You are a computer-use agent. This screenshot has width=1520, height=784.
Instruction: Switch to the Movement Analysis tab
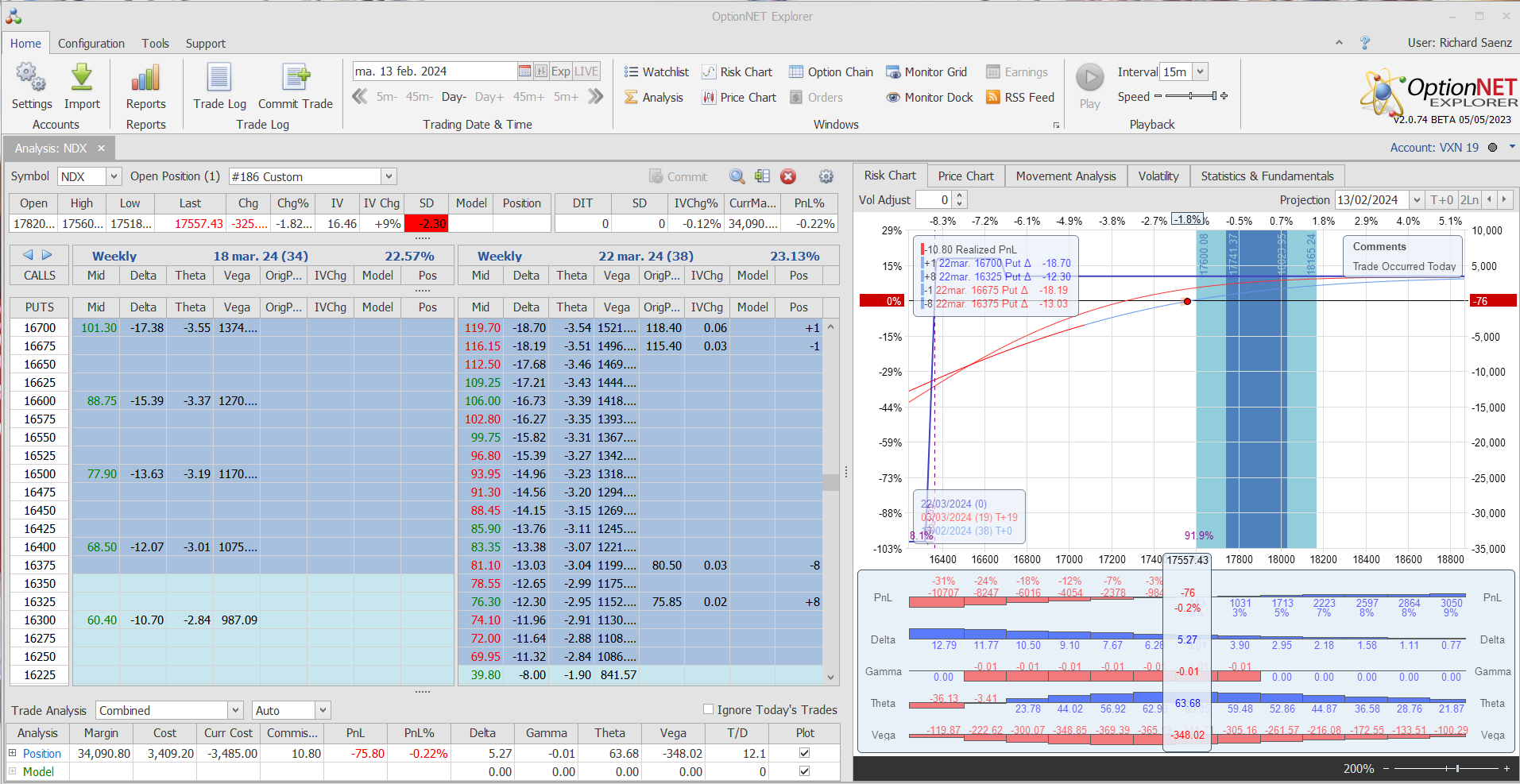[1066, 176]
